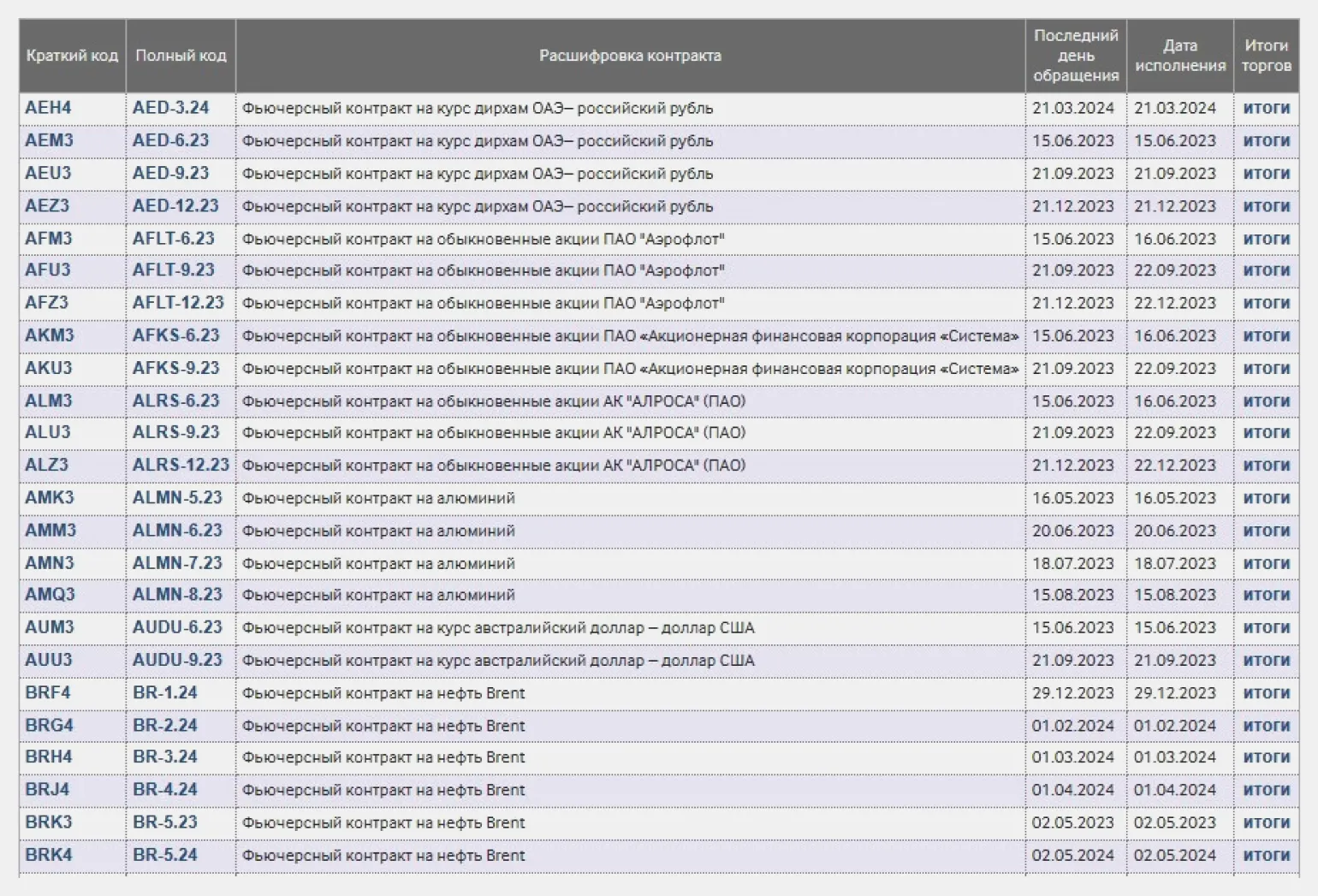Click the 'Итоги торгов' column header
Image resolution: width=1318 pixels, height=896 pixels.
point(1266,56)
